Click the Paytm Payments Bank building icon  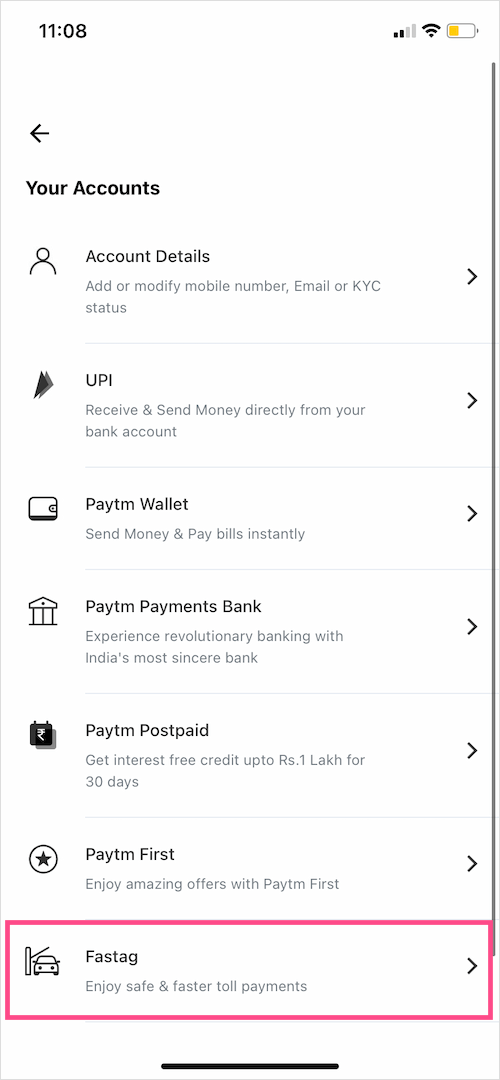pos(43,611)
